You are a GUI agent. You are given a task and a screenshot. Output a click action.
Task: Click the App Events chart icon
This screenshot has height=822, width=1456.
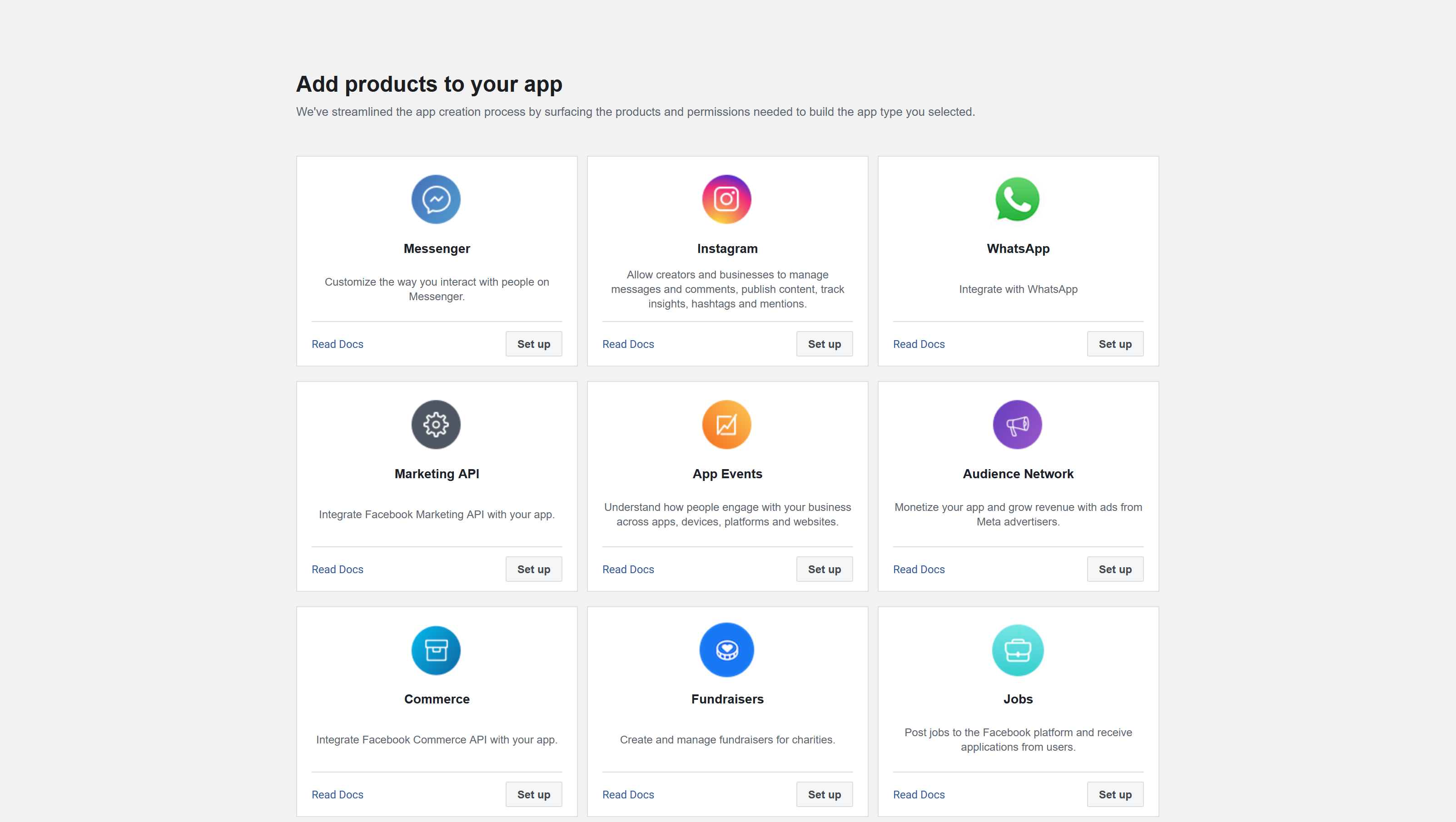[x=726, y=424]
